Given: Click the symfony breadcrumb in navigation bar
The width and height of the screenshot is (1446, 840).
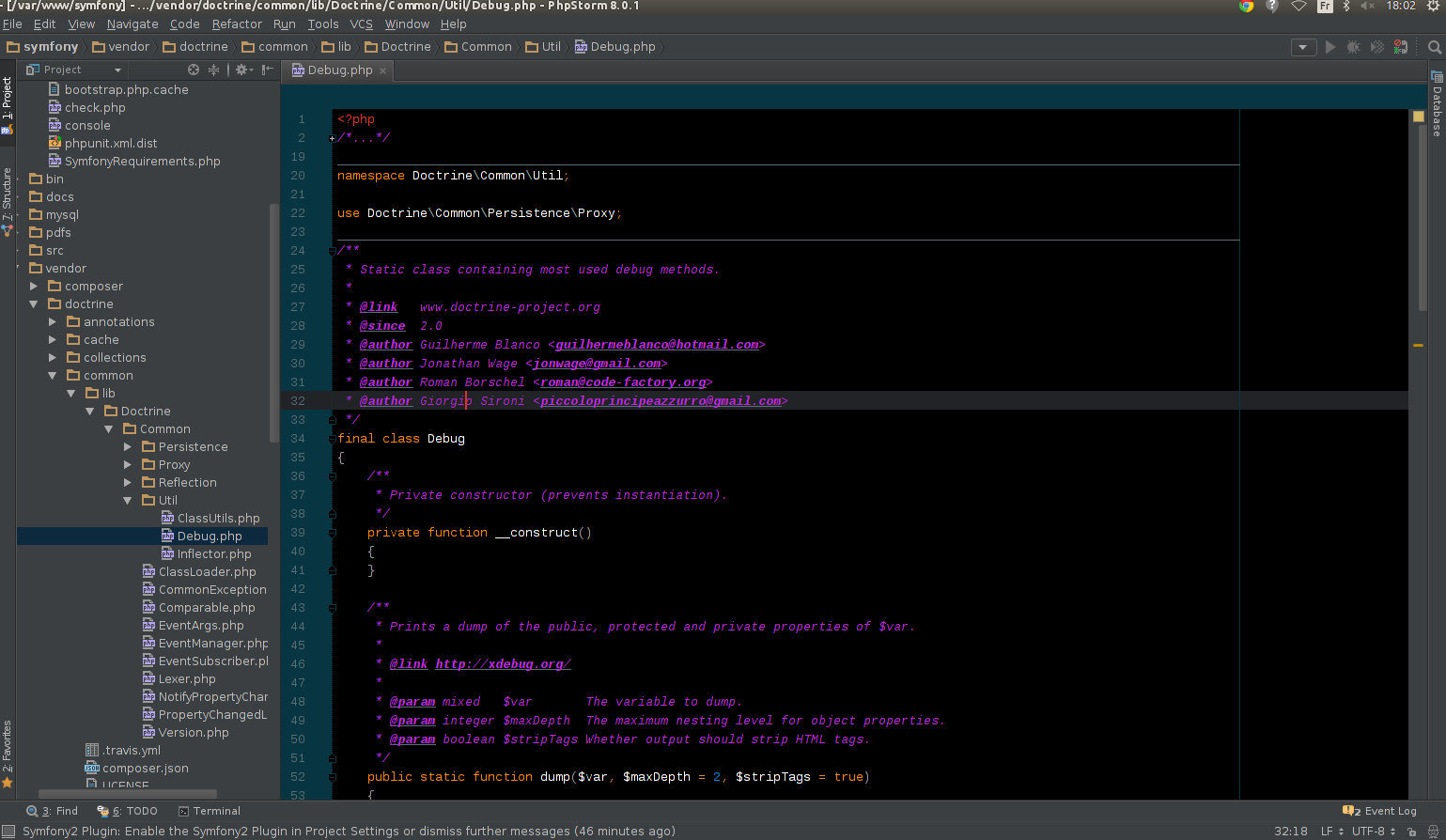Looking at the screenshot, I should point(43,47).
